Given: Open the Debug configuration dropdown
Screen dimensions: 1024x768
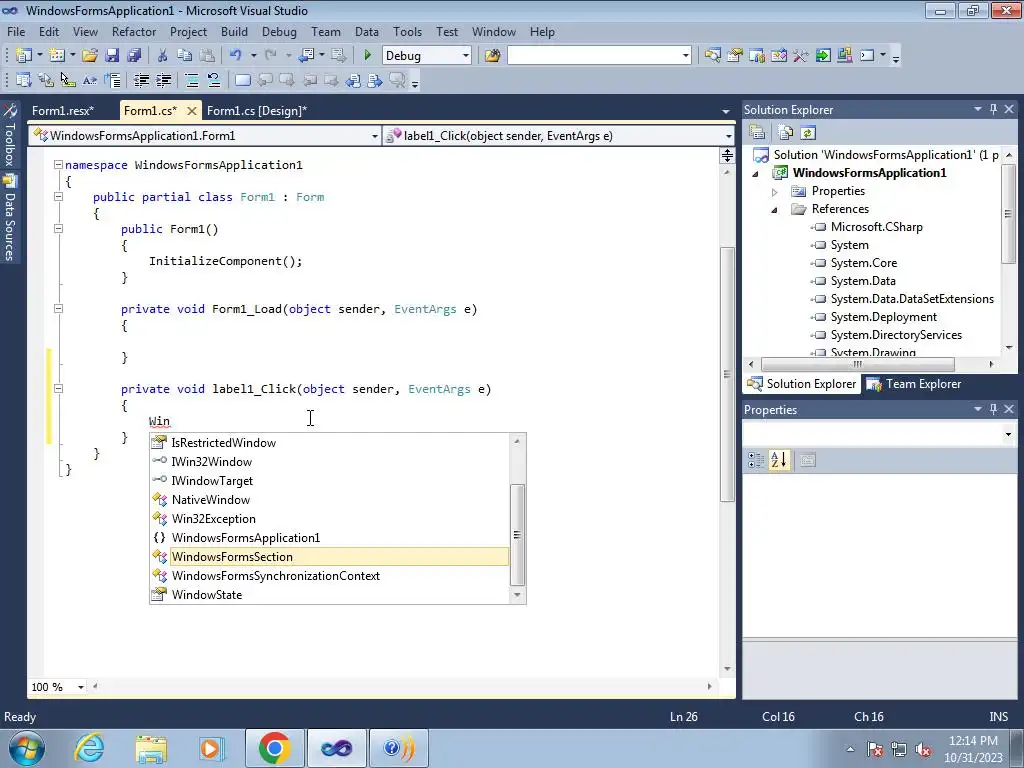Looking at the screenshot, I should pyautogui.click(x=466, y=56).
